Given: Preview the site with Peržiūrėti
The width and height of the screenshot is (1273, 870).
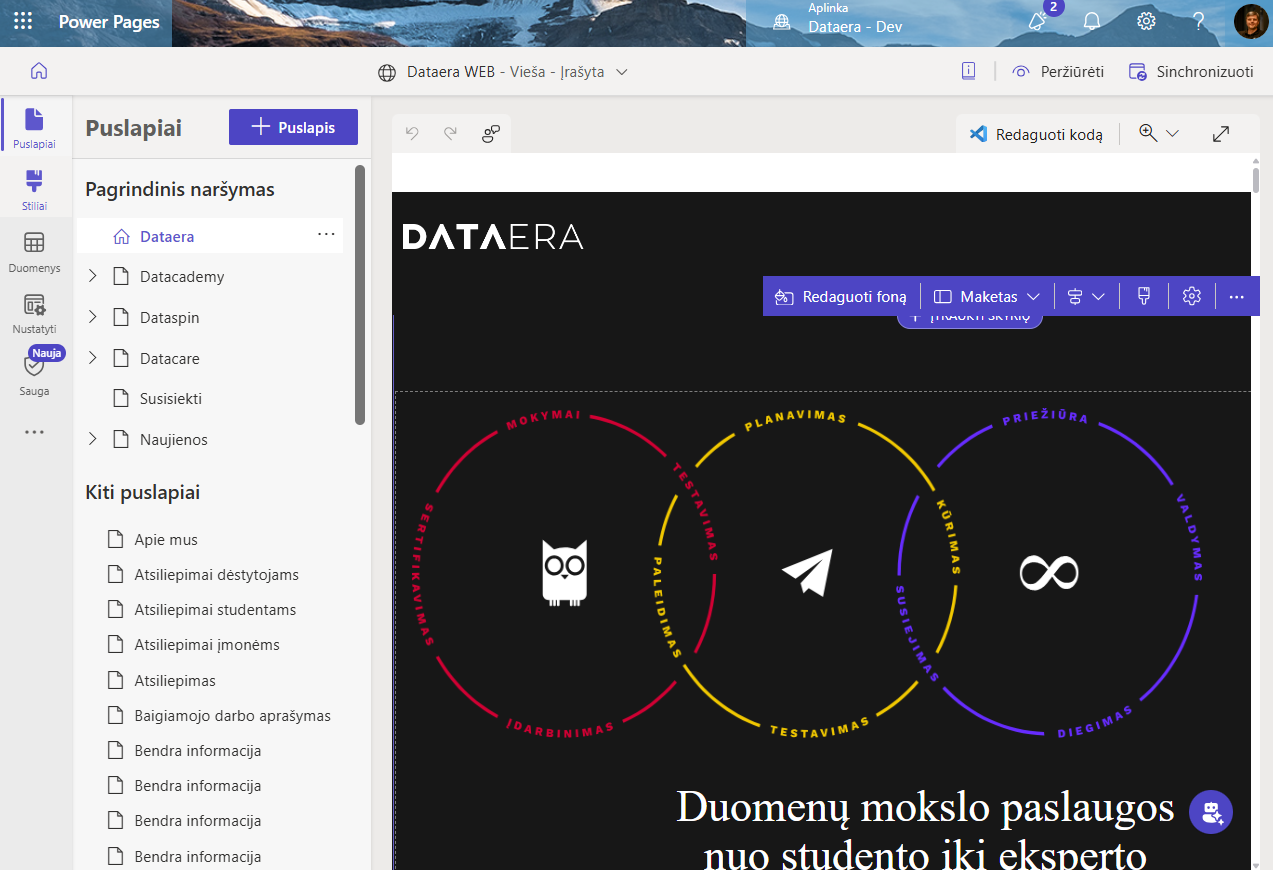Looking at the screenshot, I should click(x=1058, y=72).
